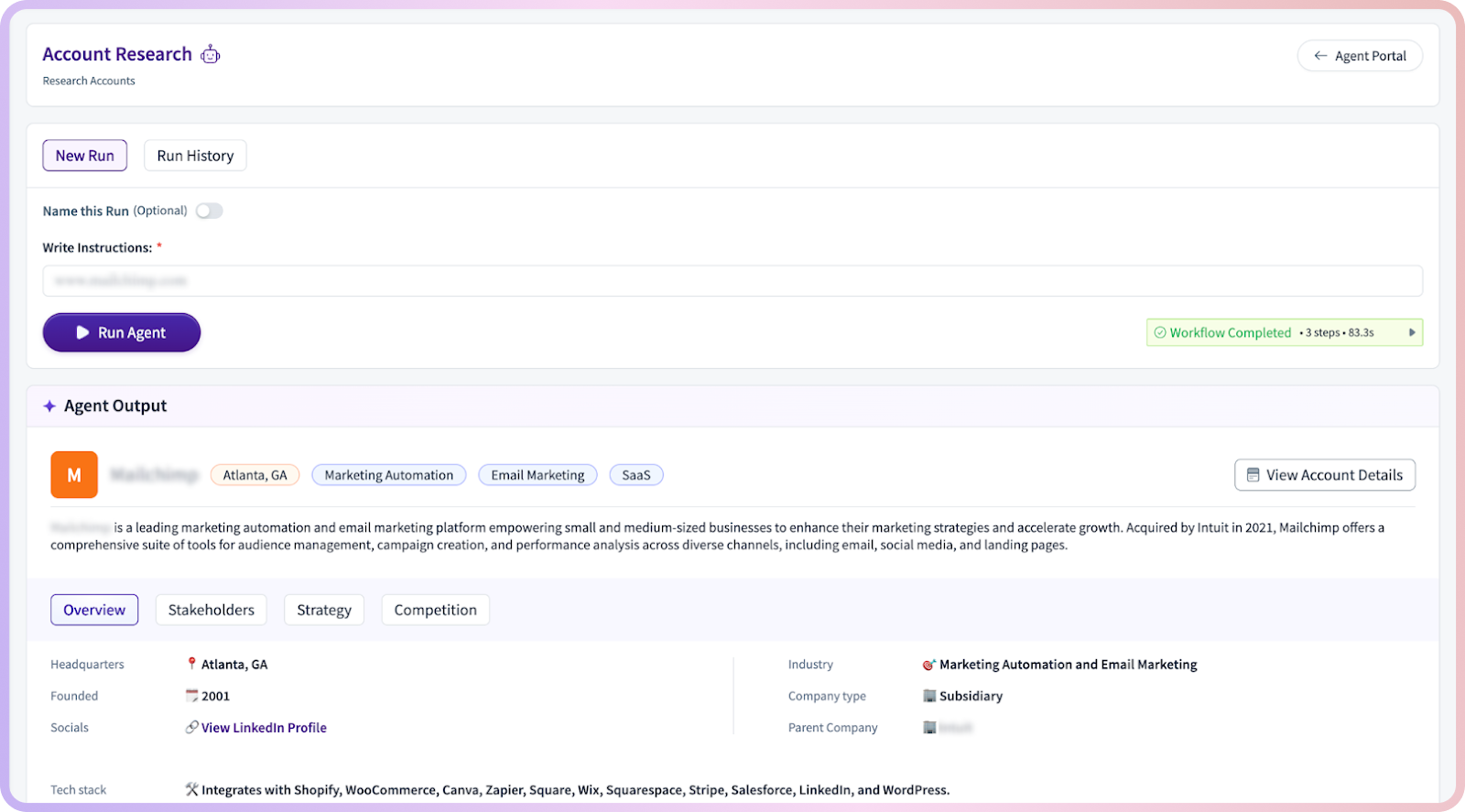Click the Marketing Automation tag
1465x812 pixels.
(x=389, y=475)
